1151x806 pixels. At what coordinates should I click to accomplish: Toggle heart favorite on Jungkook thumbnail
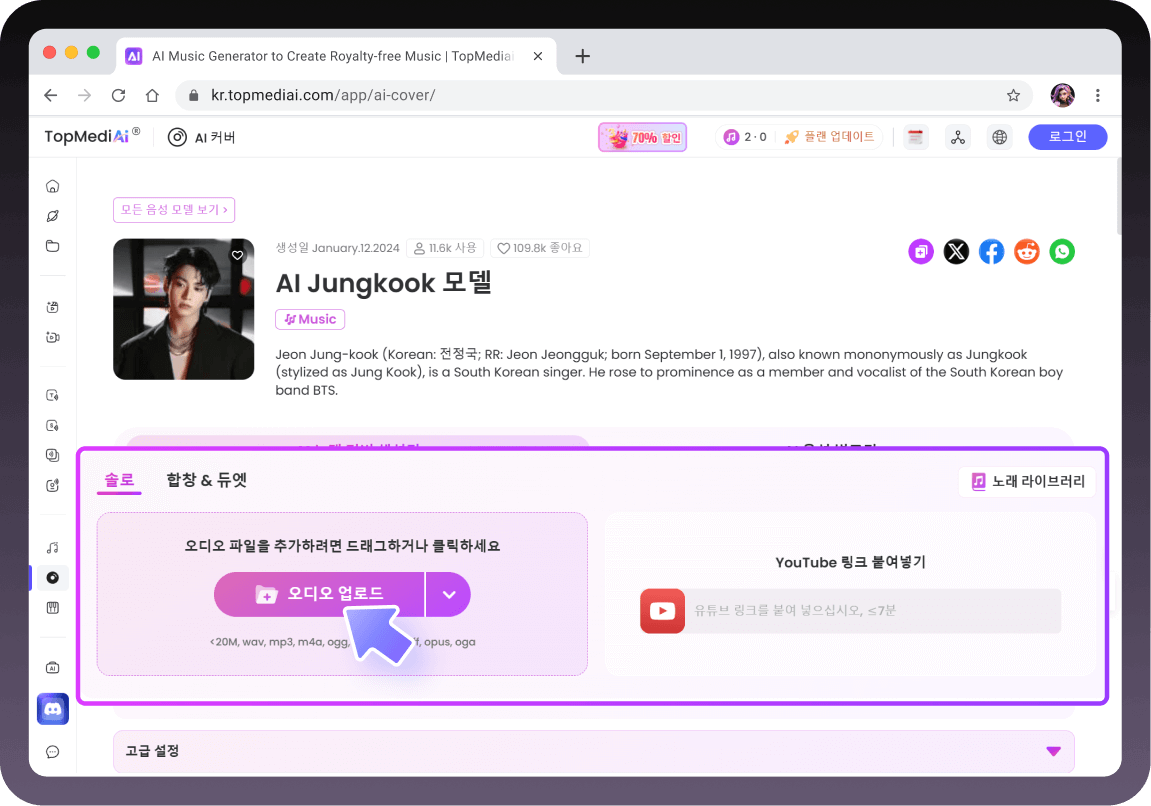pos(237,256)
